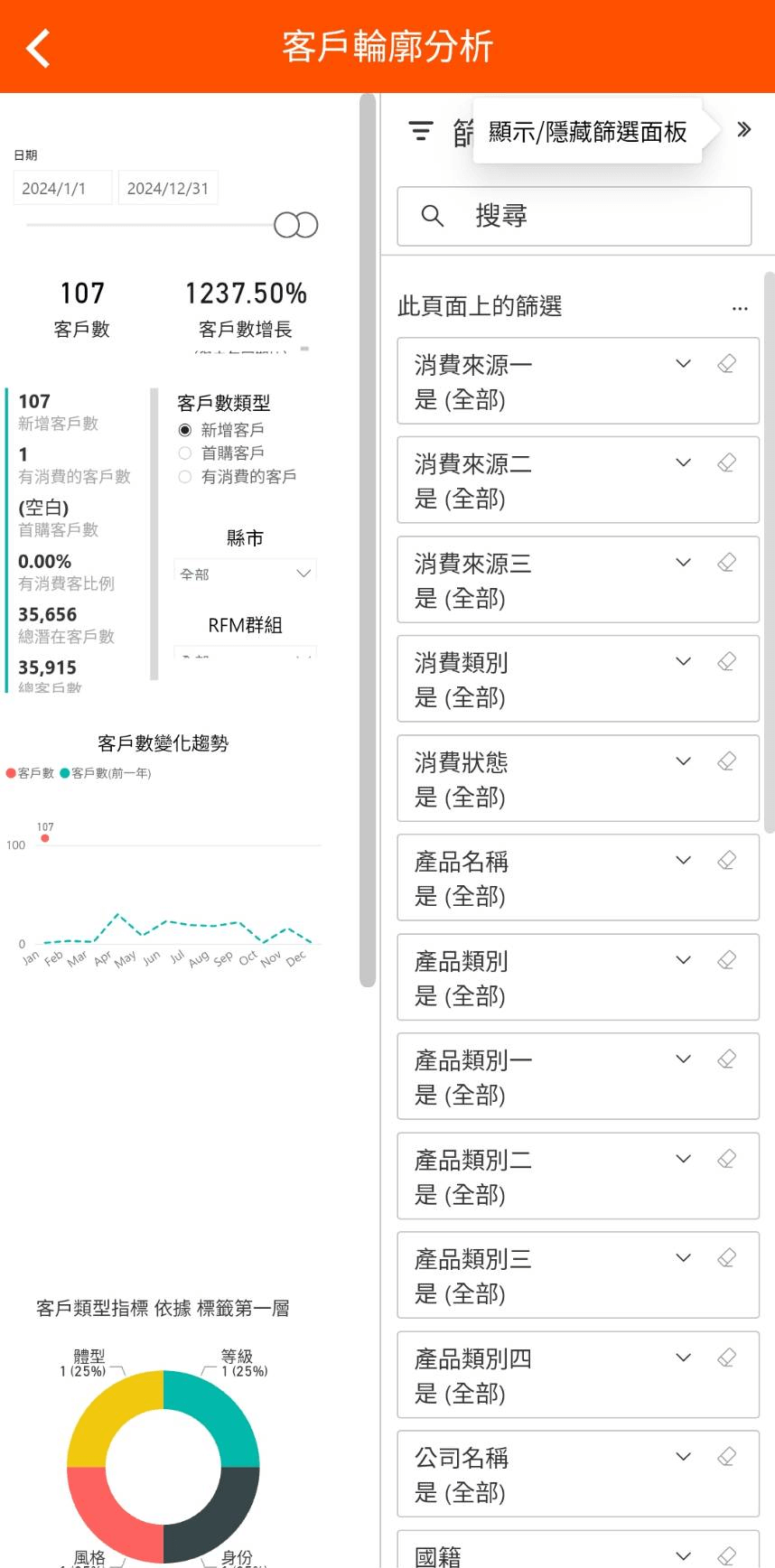
Task: Clear the 產品類別四 filter with eraser
Action: tap(726, 1357)
